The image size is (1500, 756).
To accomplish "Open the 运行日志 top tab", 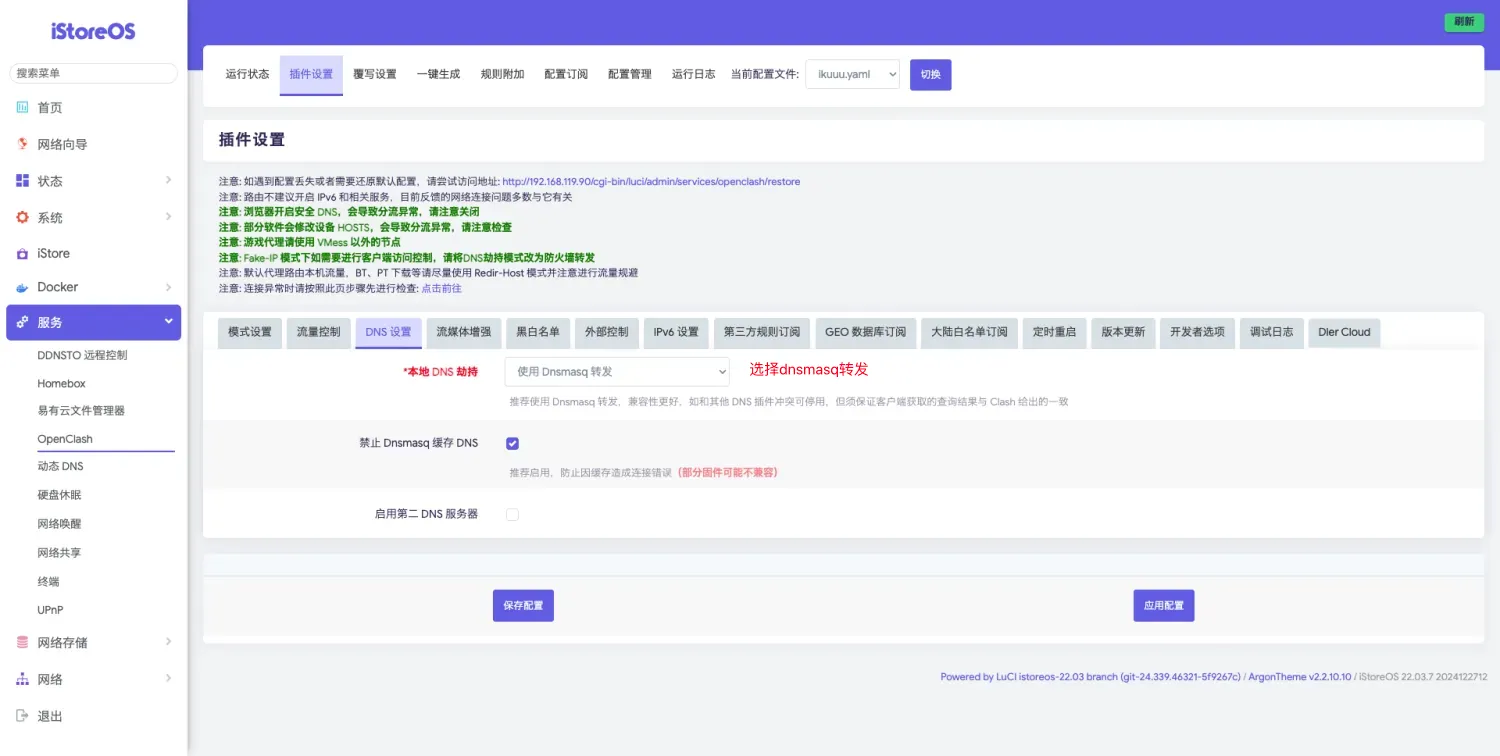I will pyautogui.click(x=693, y=74).
